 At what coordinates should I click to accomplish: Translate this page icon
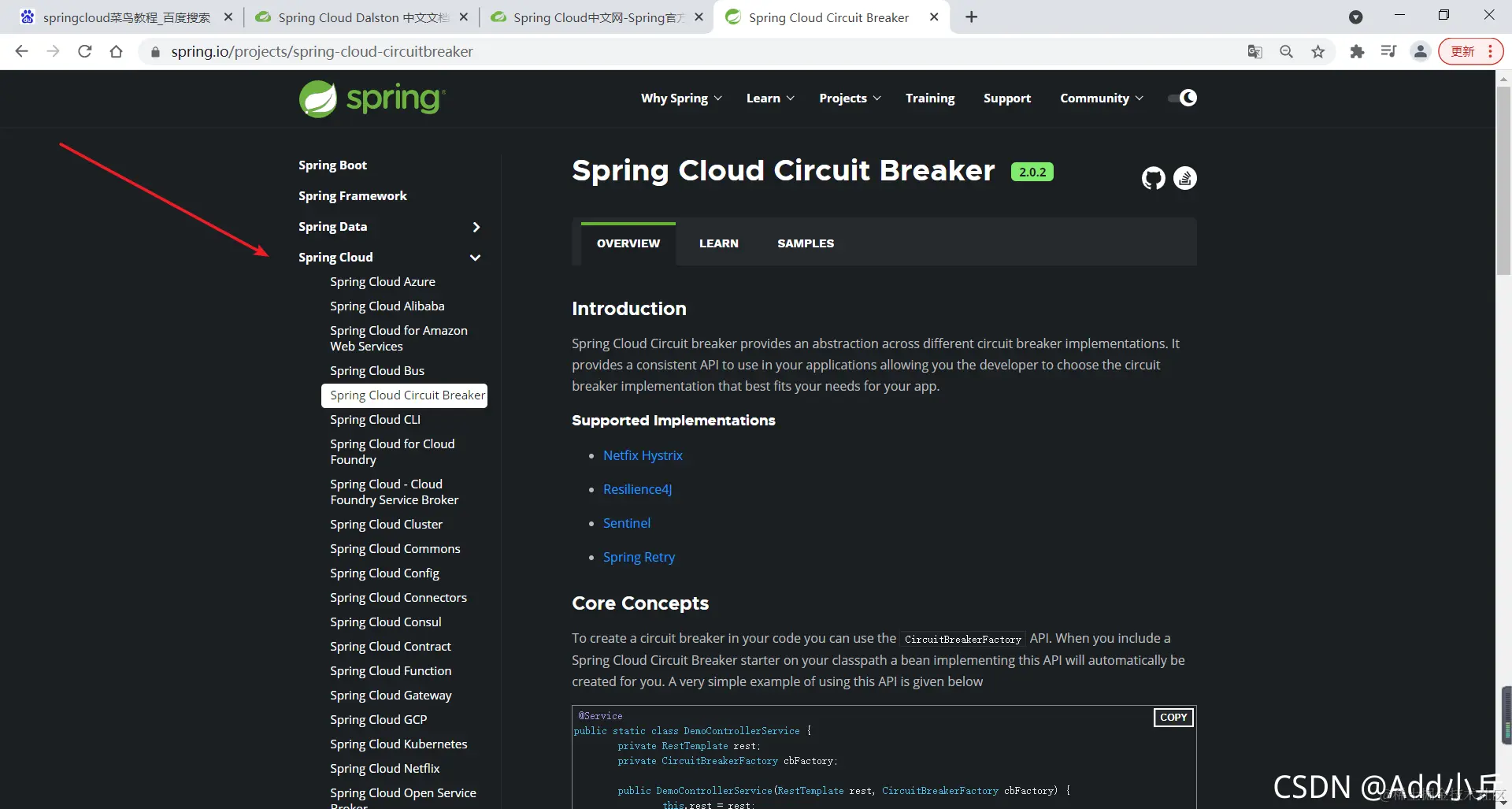click(x=1254, y=51)
